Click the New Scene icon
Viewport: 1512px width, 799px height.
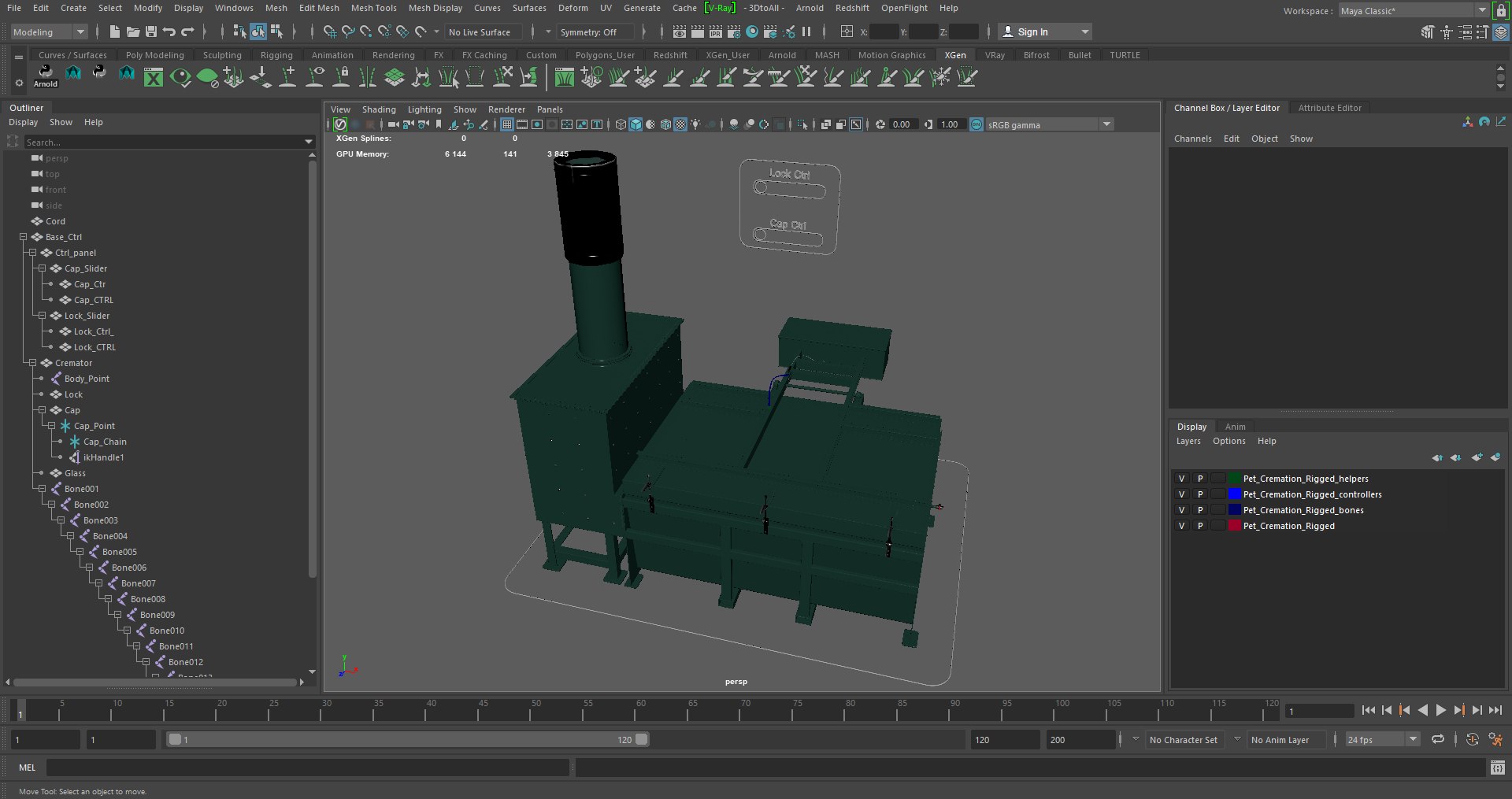(x=115, y=31)
